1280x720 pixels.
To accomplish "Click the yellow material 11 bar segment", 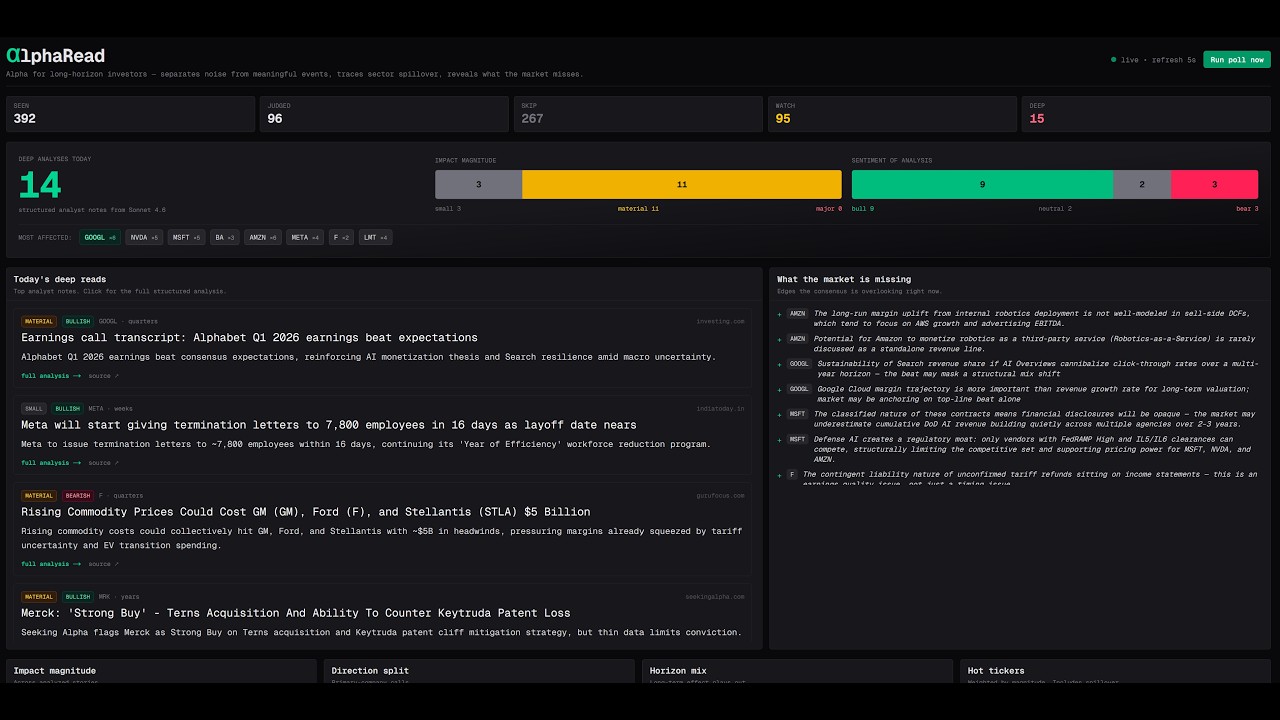I will pos(682,184).
